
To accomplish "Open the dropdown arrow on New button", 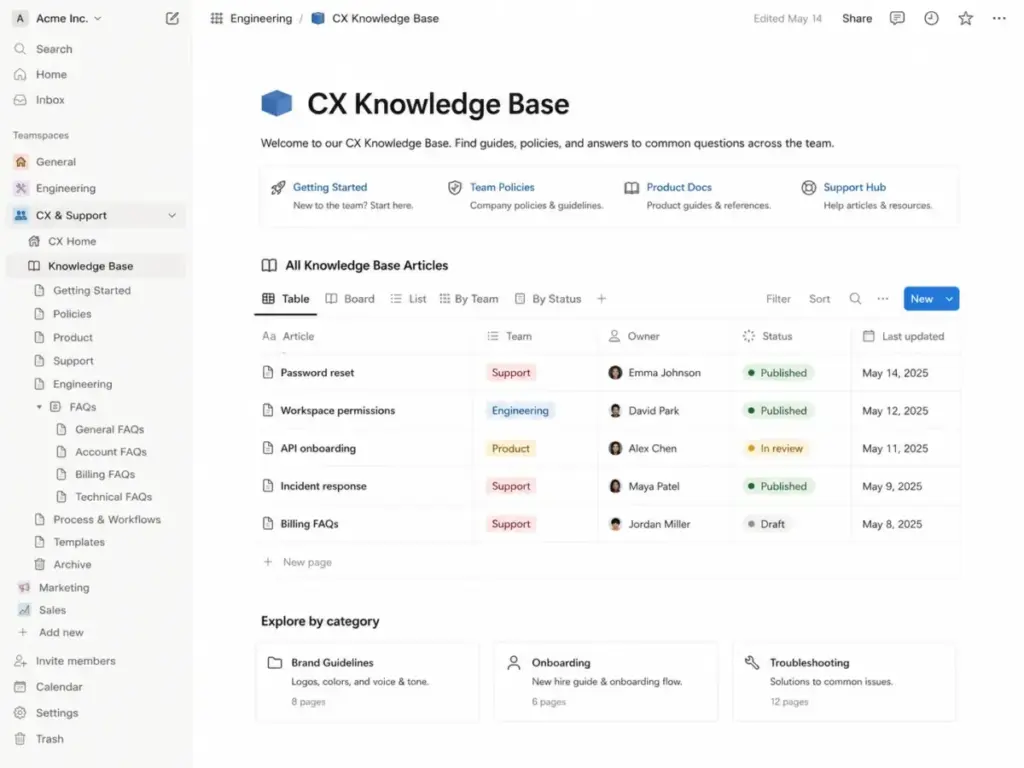I will point(949,298).
